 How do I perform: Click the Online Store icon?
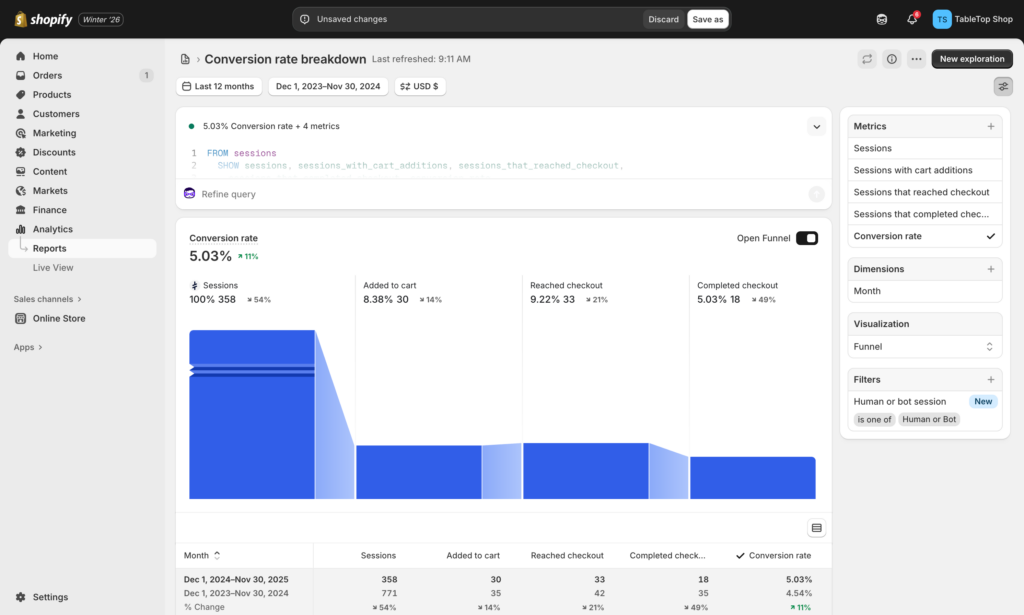tap(20, 319)
